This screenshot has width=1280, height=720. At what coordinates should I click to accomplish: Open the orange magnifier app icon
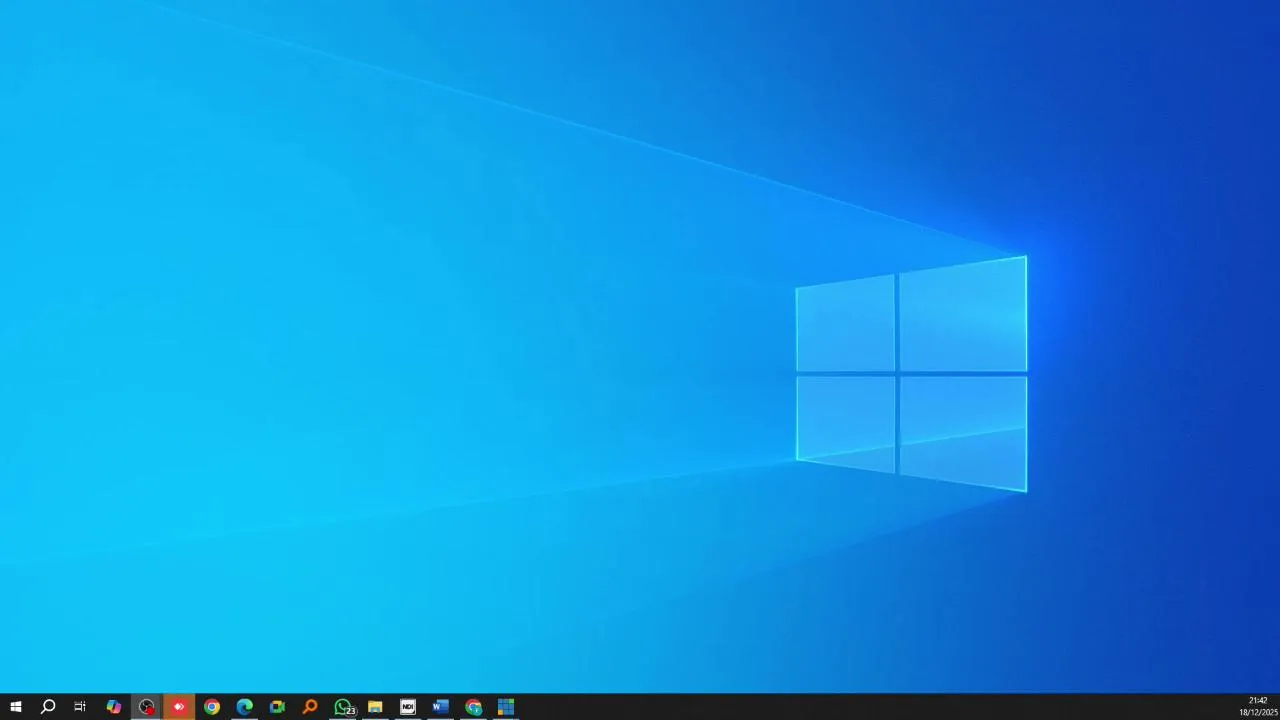(310, 707)
